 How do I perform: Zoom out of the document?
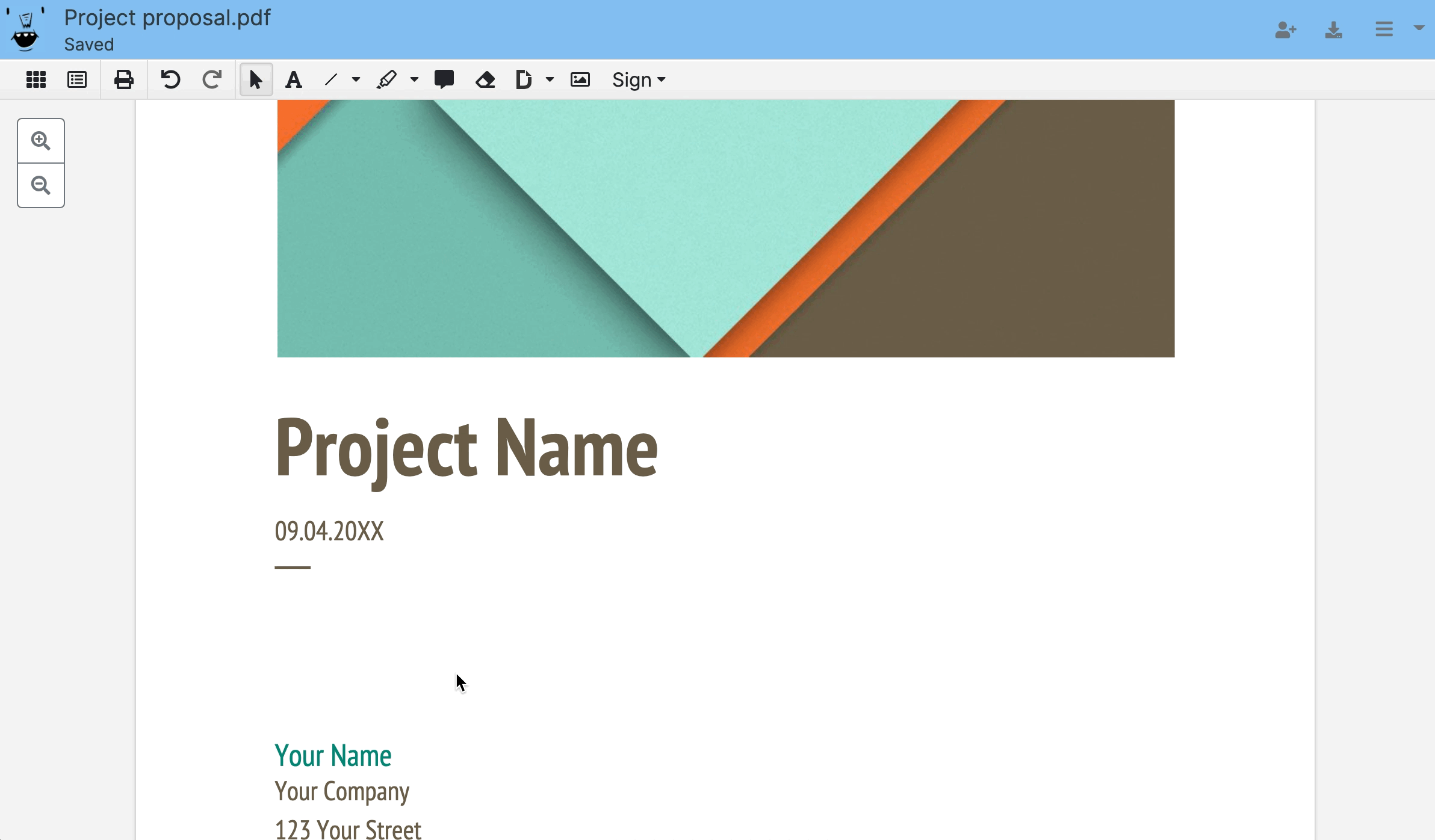41,185
